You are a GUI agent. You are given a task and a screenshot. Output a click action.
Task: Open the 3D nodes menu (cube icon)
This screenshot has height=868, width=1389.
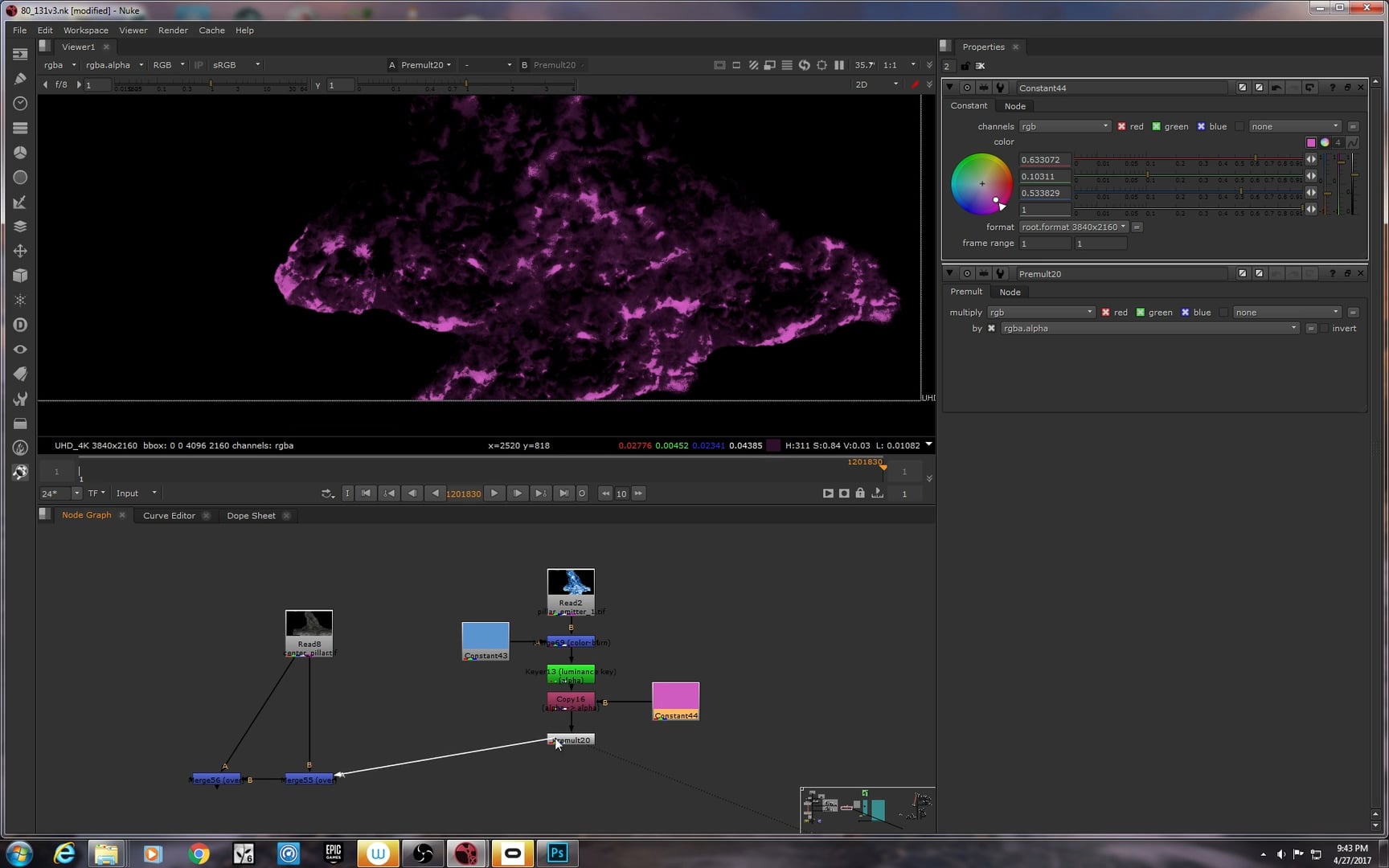click(20, 275)
